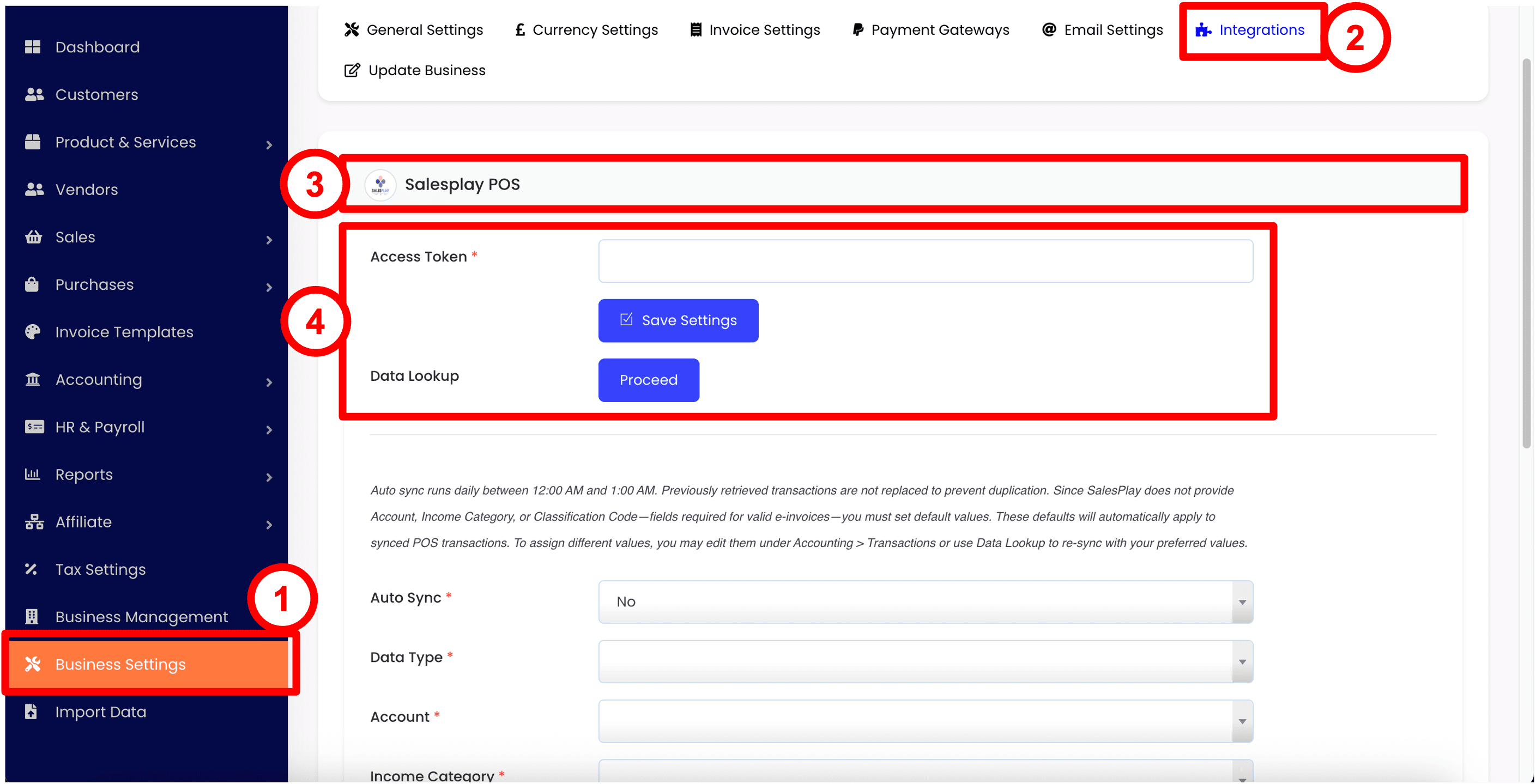The height and width of the screenshot is (784, 1536).
Task: Open the Email Settings tab
Action: click(1102, 30)
